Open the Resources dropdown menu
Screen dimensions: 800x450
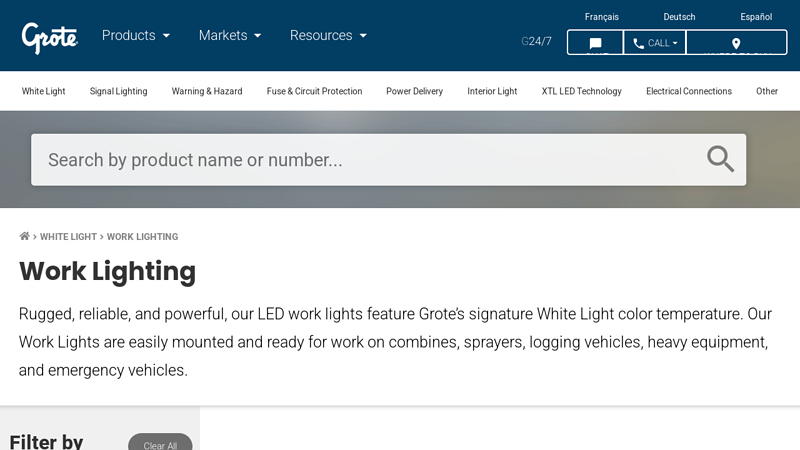pyautogui.click(x=328, y=35)
